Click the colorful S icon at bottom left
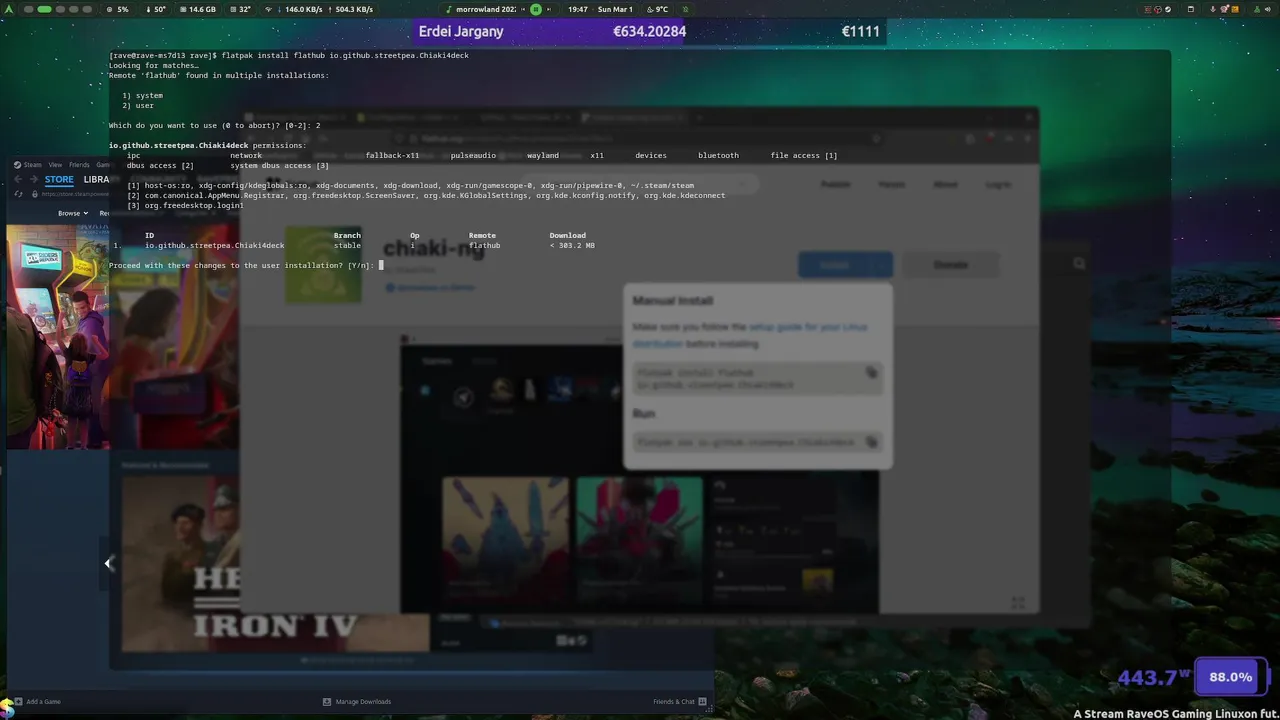Image resolution: width=1280 pixels, height=720 pixels. click(x=7, y=709)
